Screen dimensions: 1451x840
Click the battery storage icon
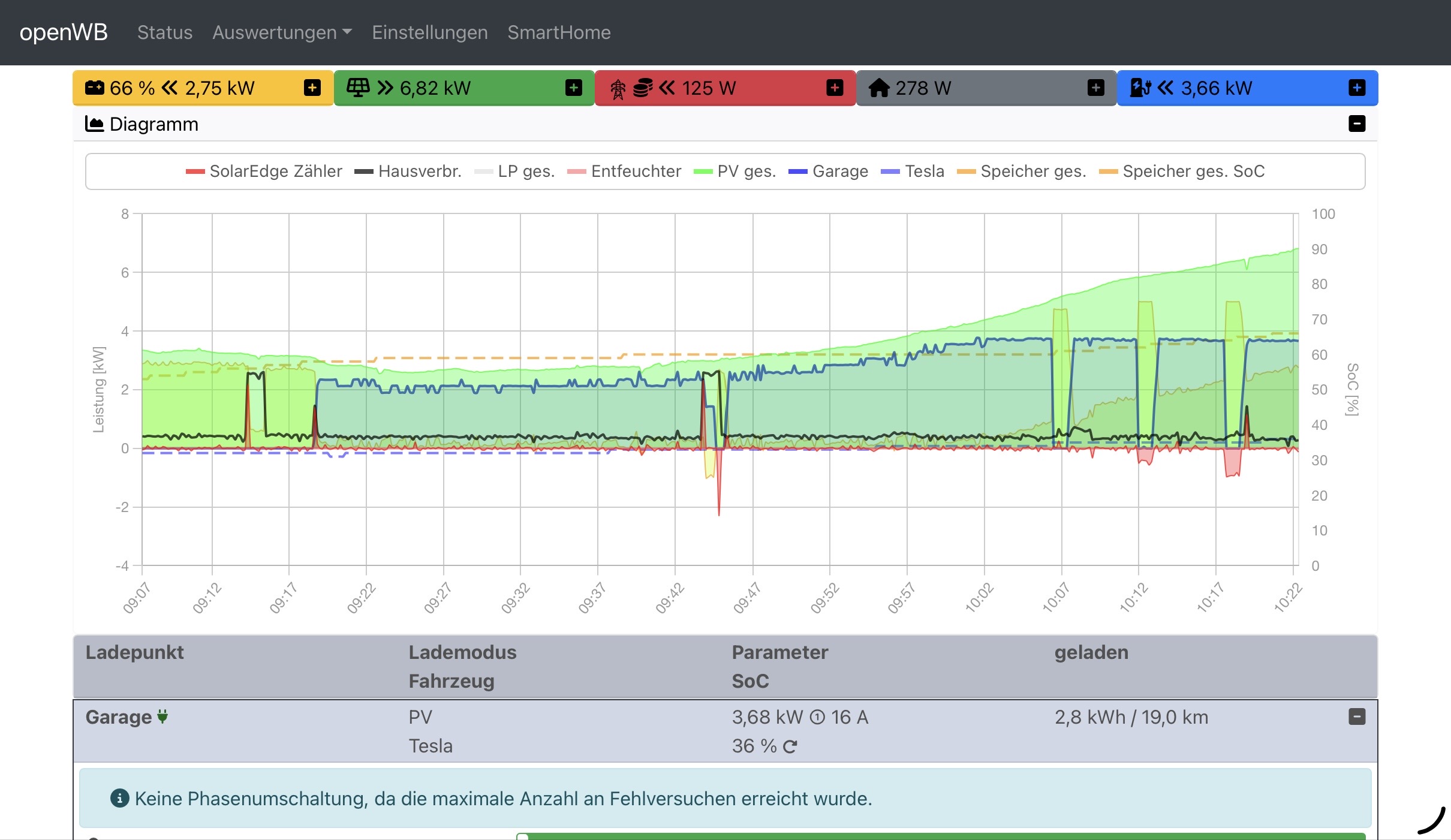[x=94, y=88]
